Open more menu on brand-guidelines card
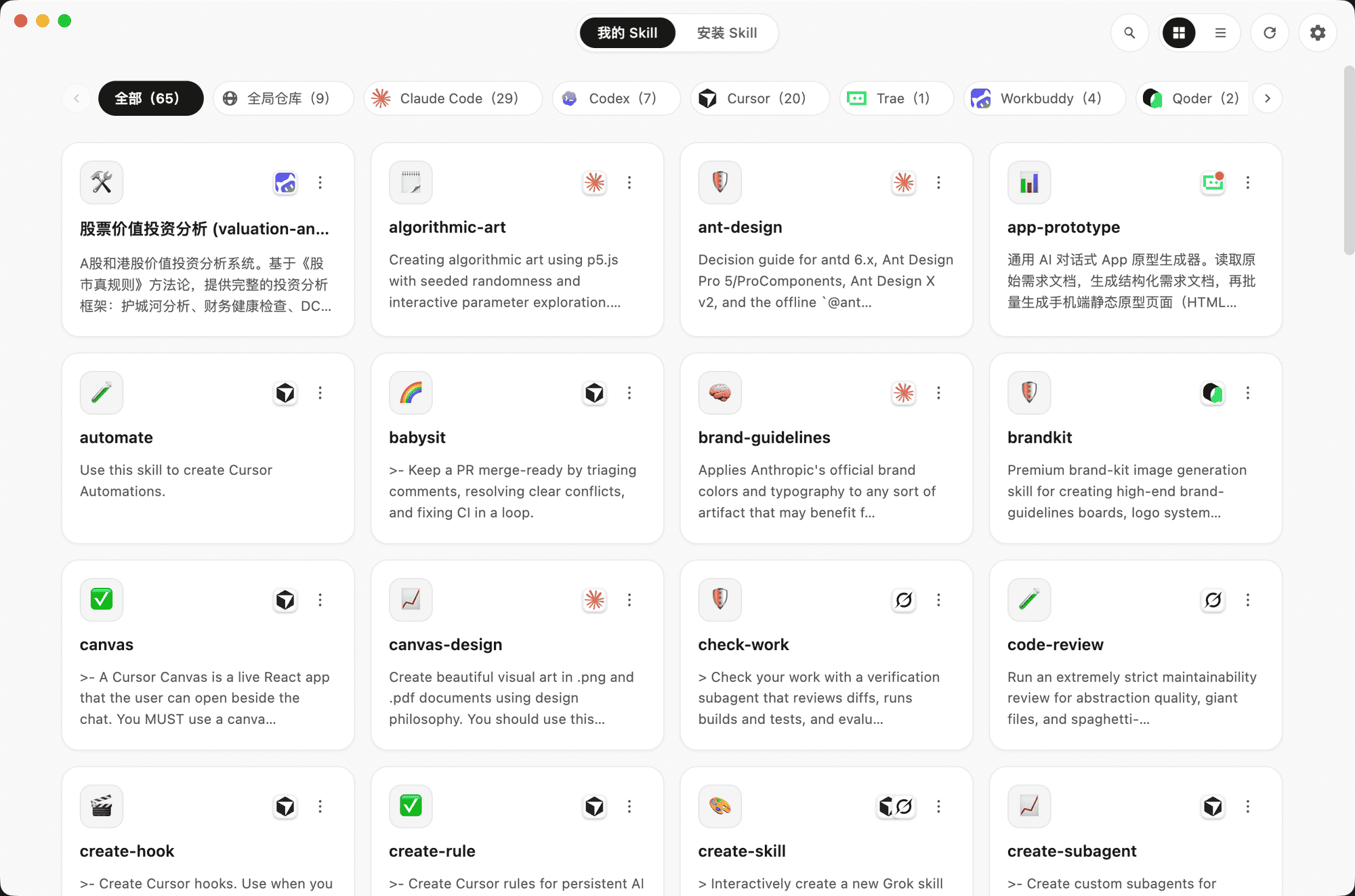The height and width of the screenshot is (896, 1355). (x=938, y=393)
